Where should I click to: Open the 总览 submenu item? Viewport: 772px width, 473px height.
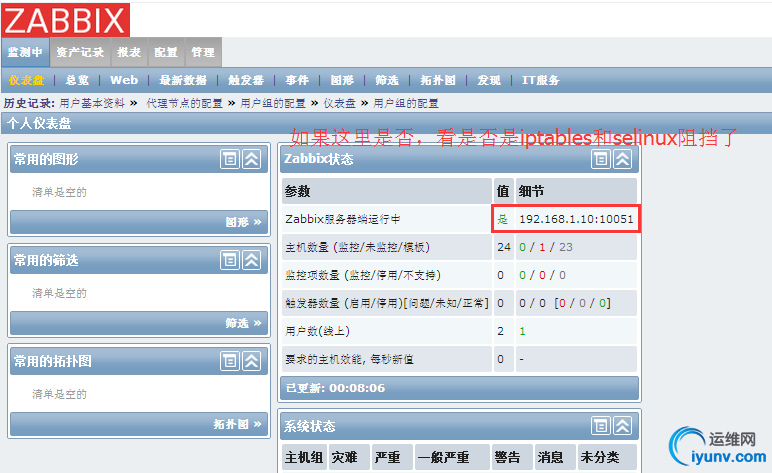[77, 80]
